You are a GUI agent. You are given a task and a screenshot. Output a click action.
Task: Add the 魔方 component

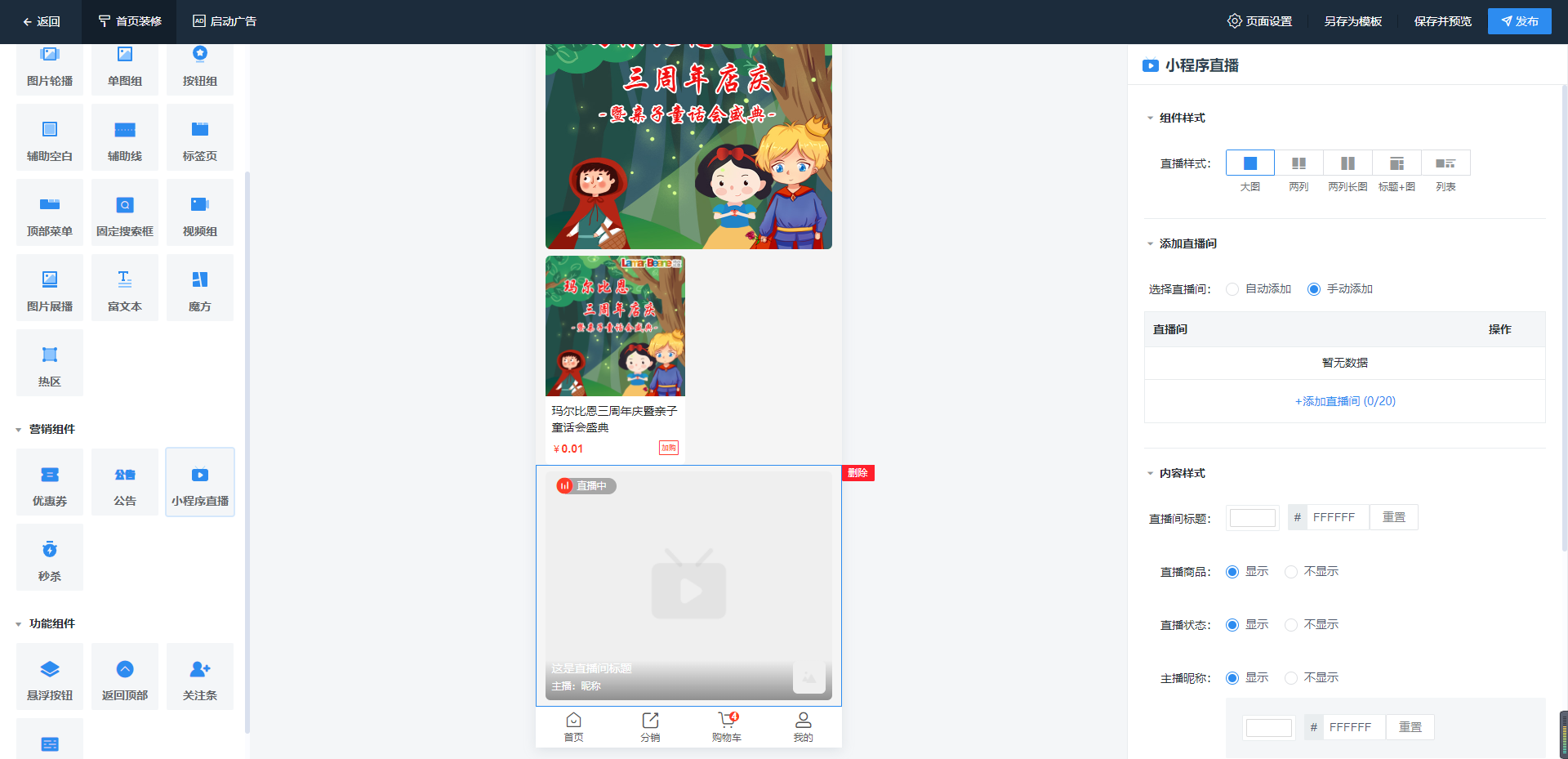(200, 288)
